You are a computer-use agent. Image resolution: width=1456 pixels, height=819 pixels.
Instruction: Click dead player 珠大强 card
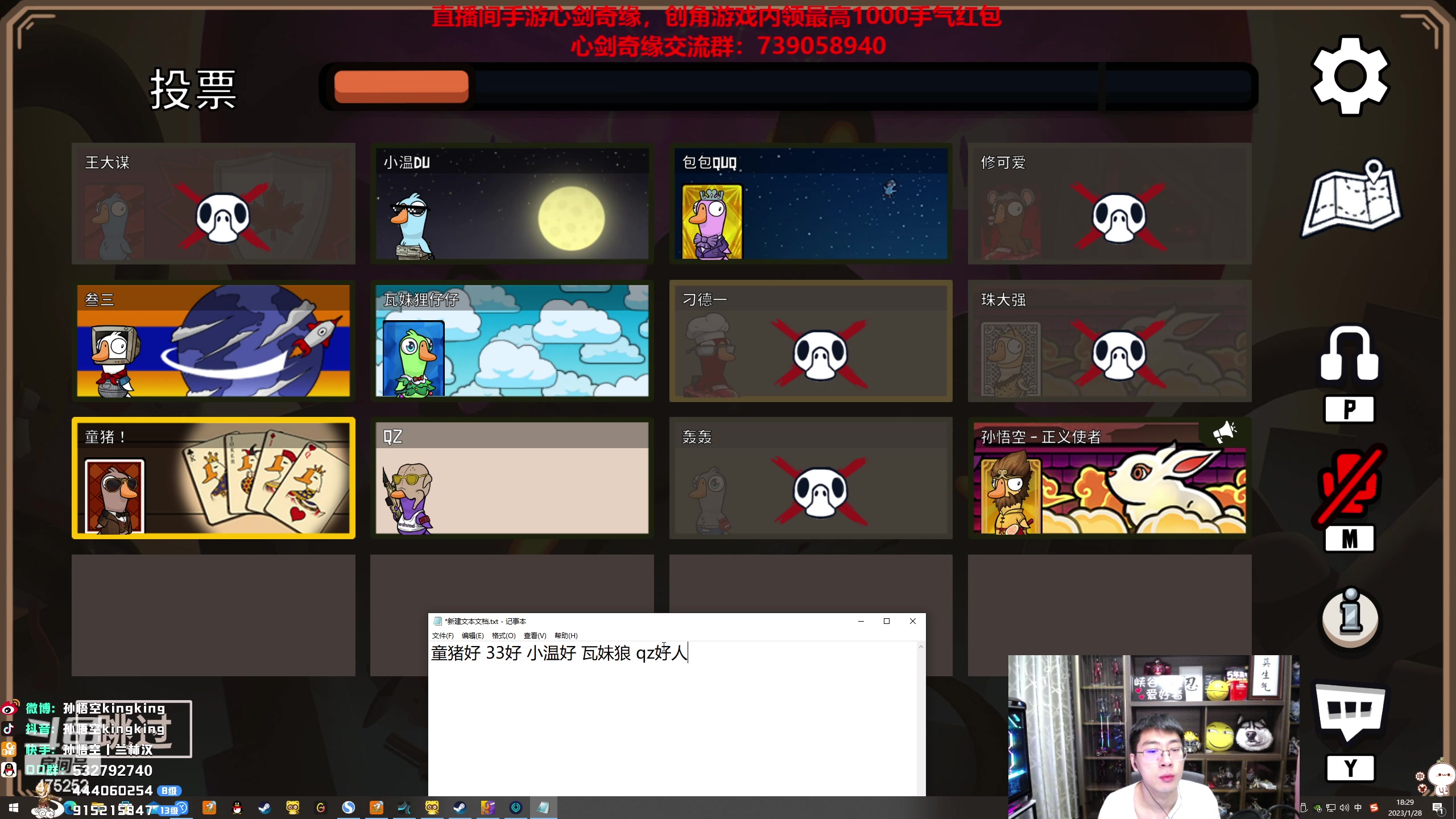1110,341
